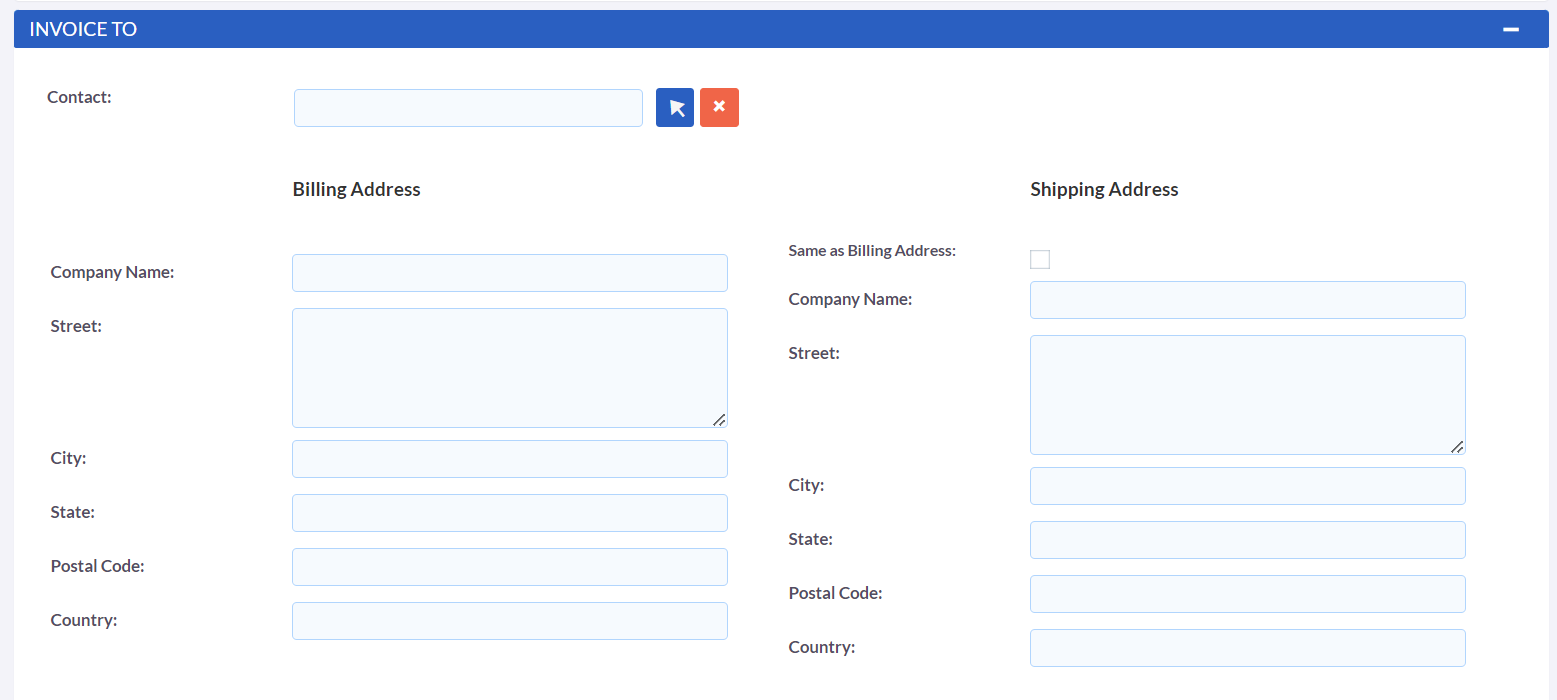Click the billing Postal Code field
Image resolution: width=1557 pixels, height=700 pixels.
509,567
